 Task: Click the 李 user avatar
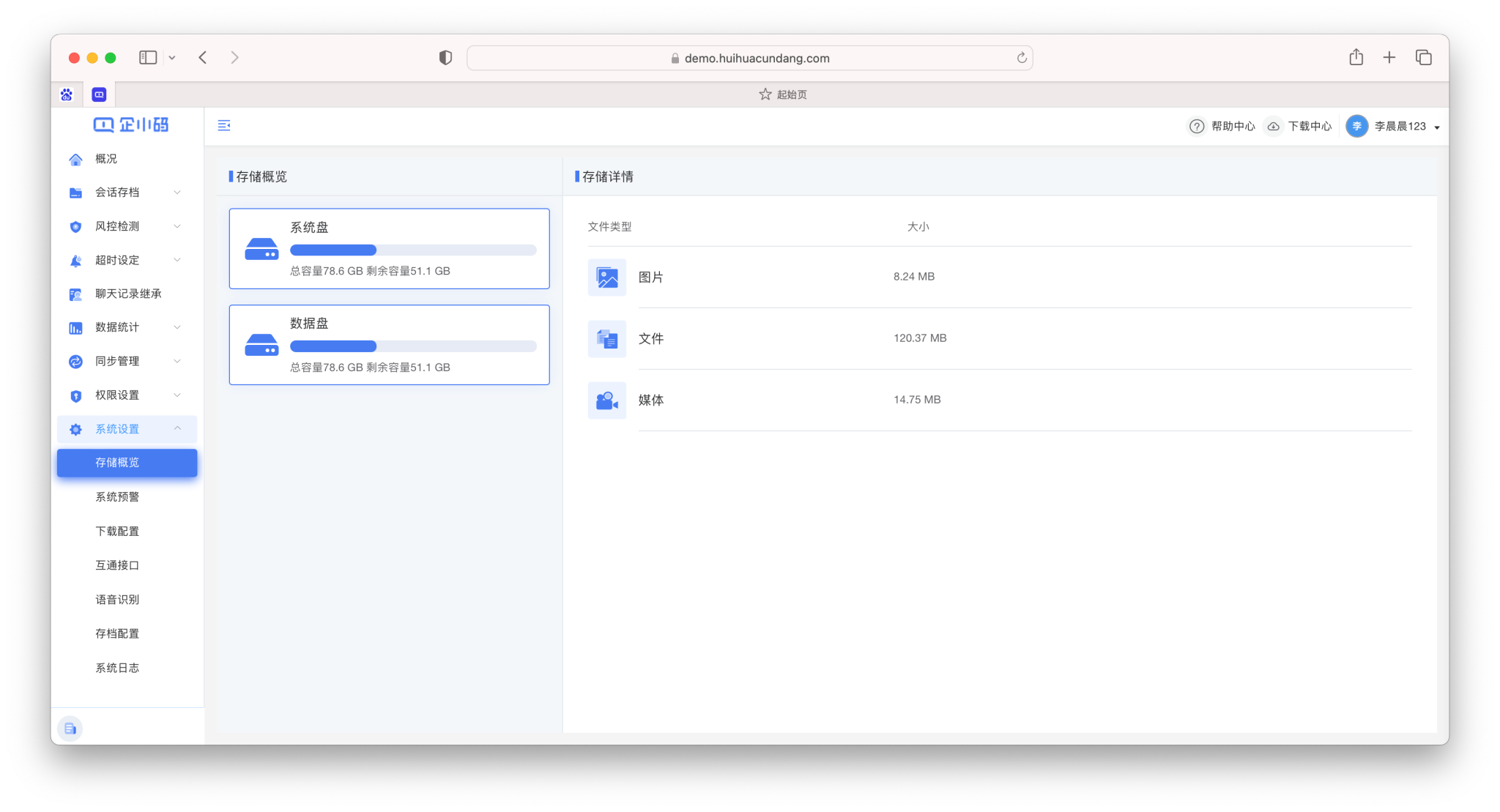pos(1356,126)
